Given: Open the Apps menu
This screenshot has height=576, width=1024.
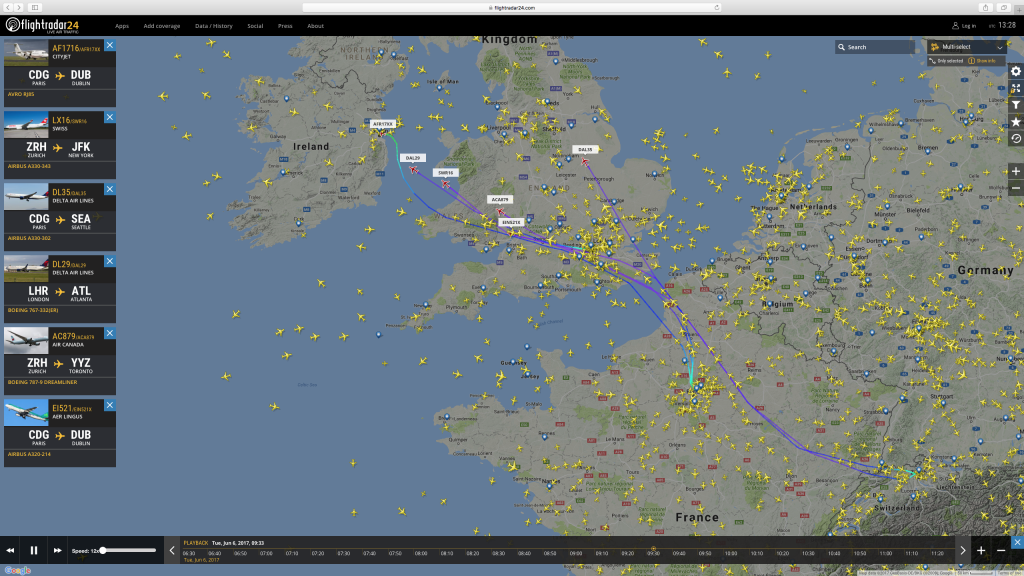Looking at the screenshot, I should (121, 26).
